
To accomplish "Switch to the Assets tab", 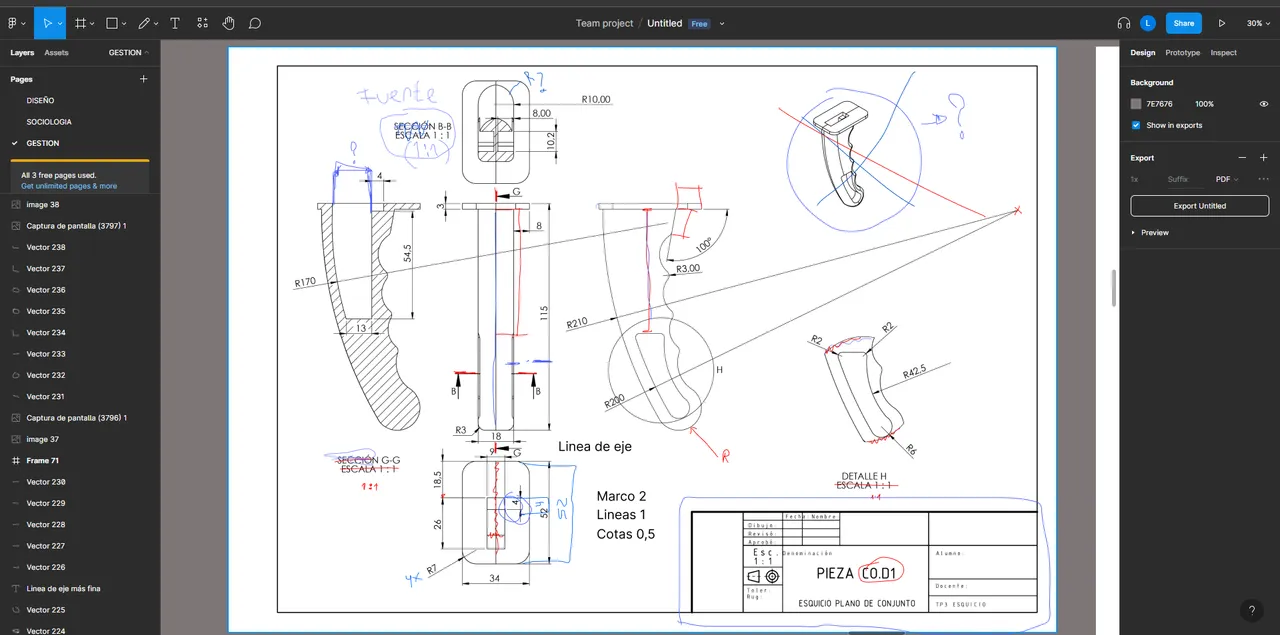I will [x=57, y=53].
